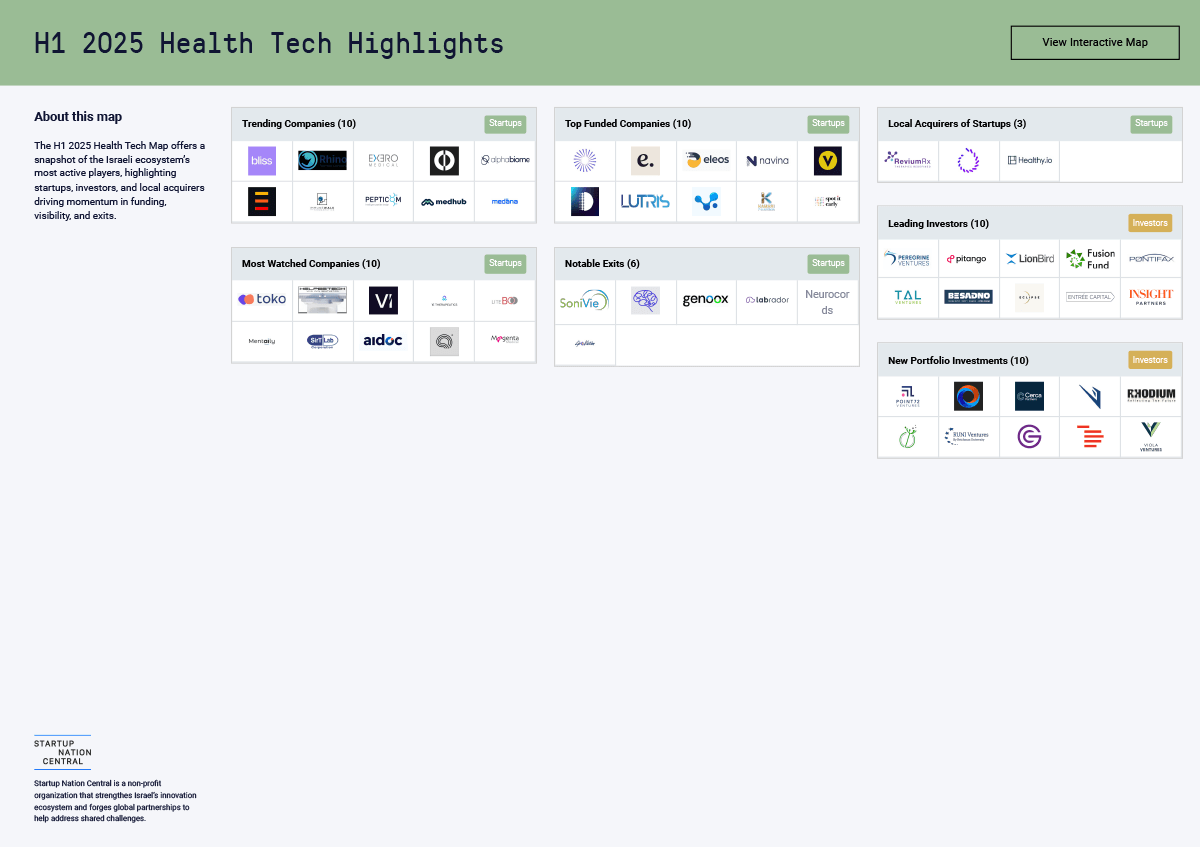Click the aidoc company logo
The image size is (1200, 847).
pos(383,340)
